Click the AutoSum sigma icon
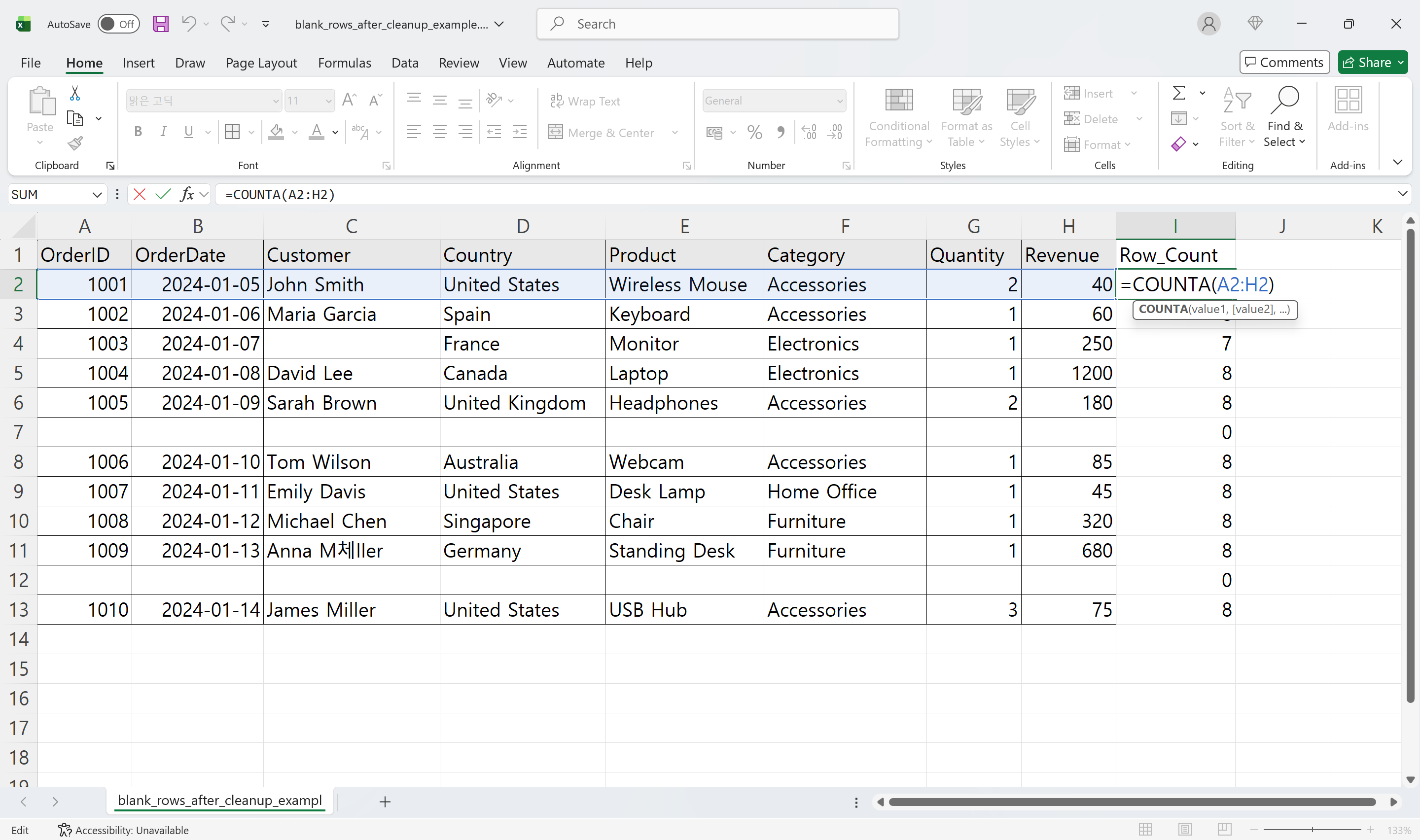The image size is (1420, 840). (1178, 92)
